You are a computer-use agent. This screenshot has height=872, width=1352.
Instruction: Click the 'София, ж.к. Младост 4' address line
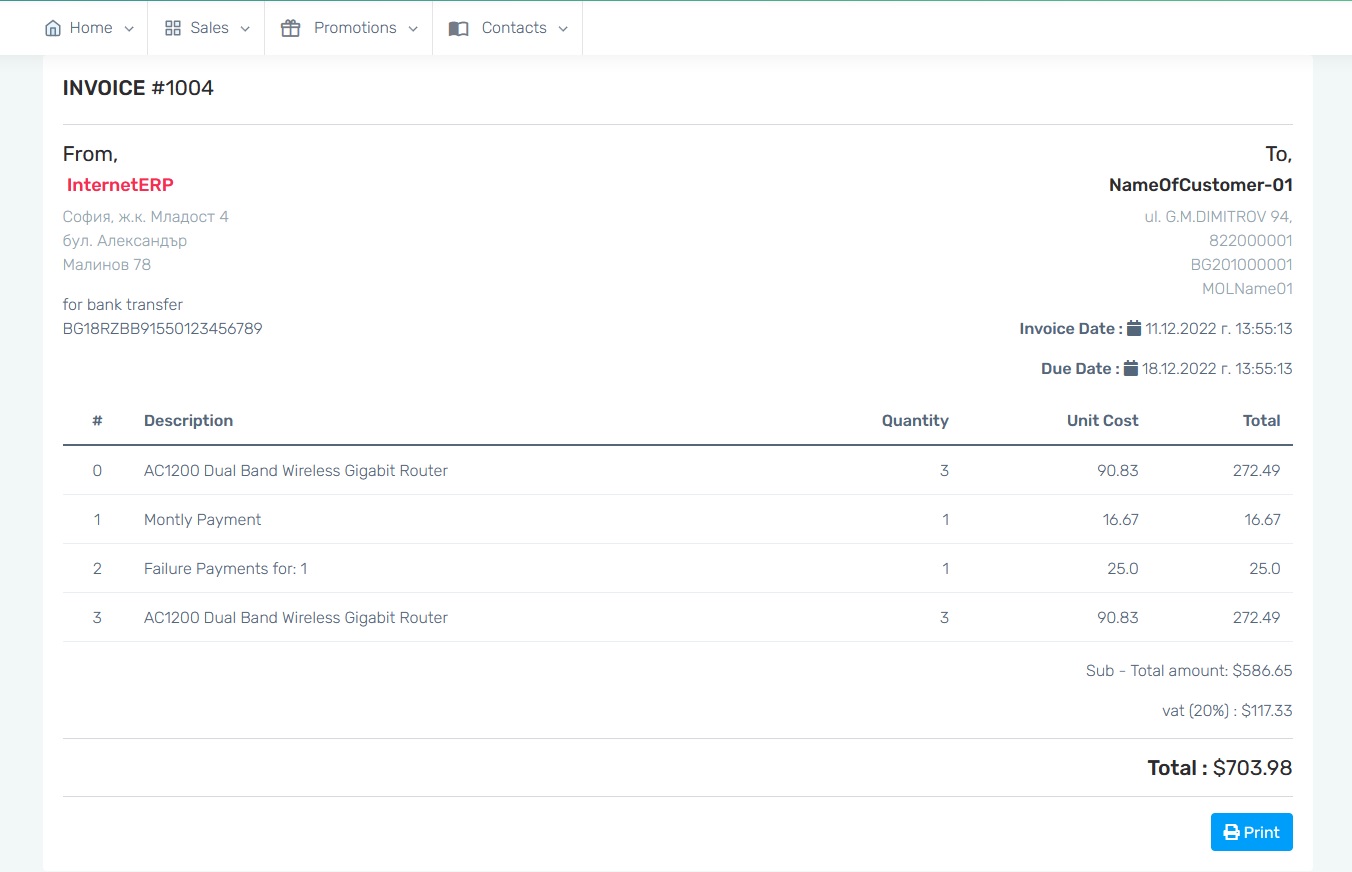(146, 217)
